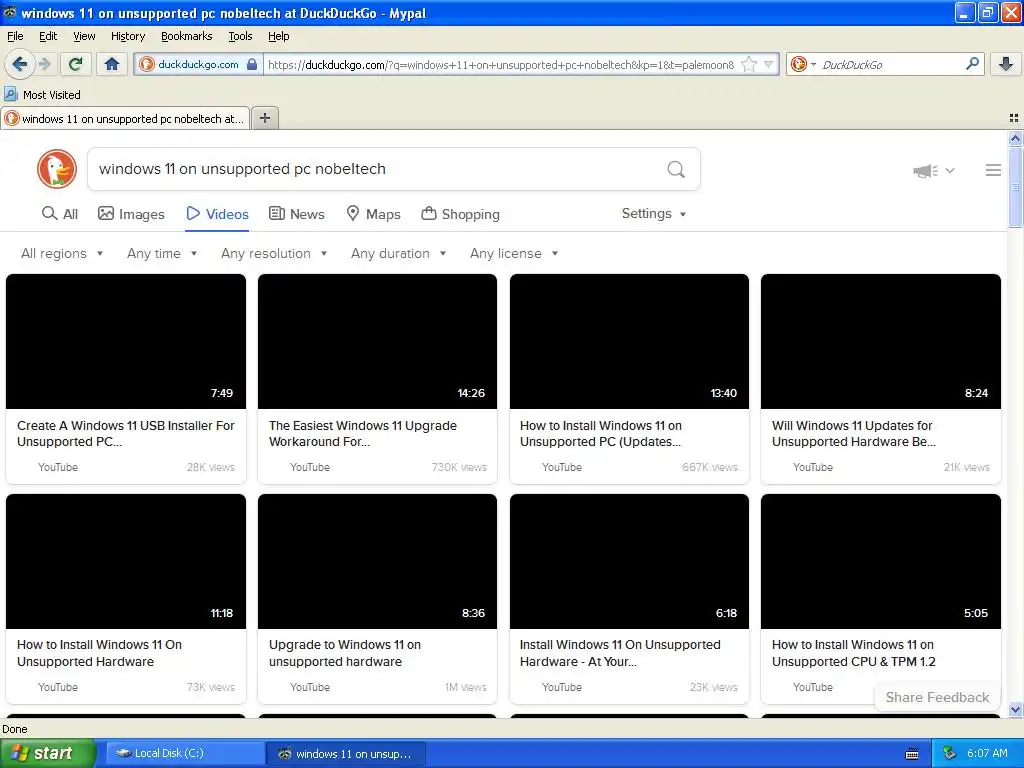Open the Shopping tab
Image resolution: width=1024 pixels, height=768 pixels.
460,214
